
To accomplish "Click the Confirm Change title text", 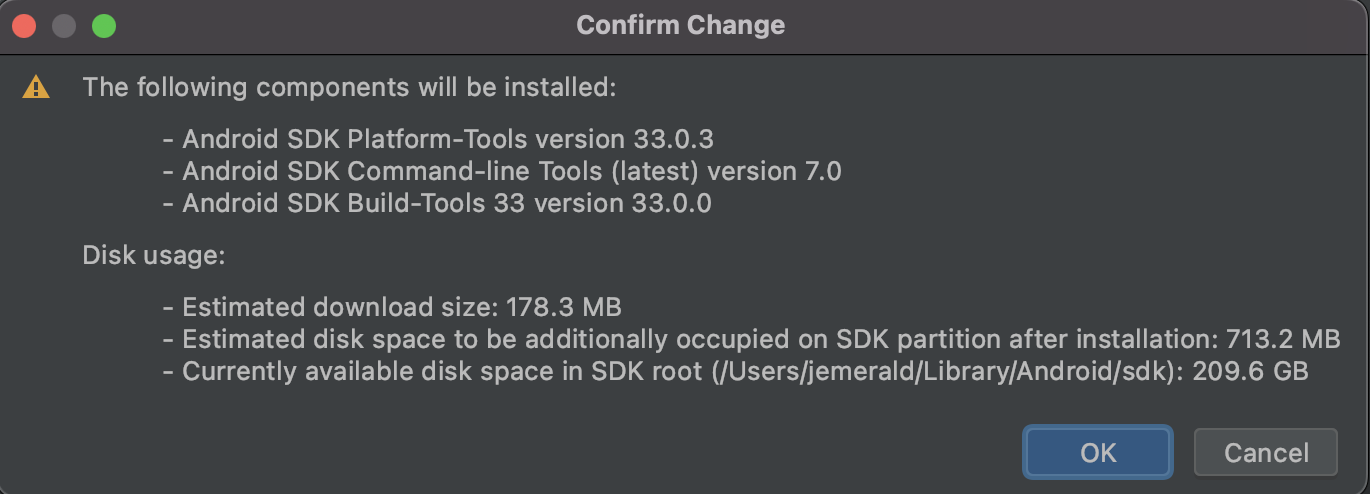I will click(x=681, y=26).
